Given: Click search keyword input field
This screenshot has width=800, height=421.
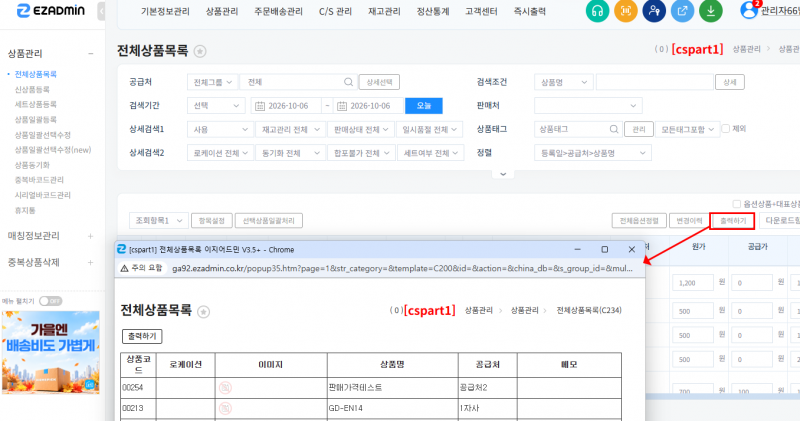Looking at the screenshot, I should (x=654, y=82).
